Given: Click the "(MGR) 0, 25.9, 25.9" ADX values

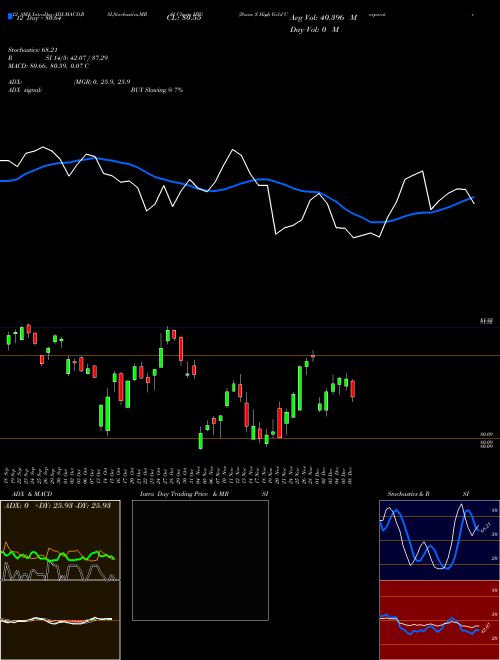Looking at the screenshot, I should 102,82.
